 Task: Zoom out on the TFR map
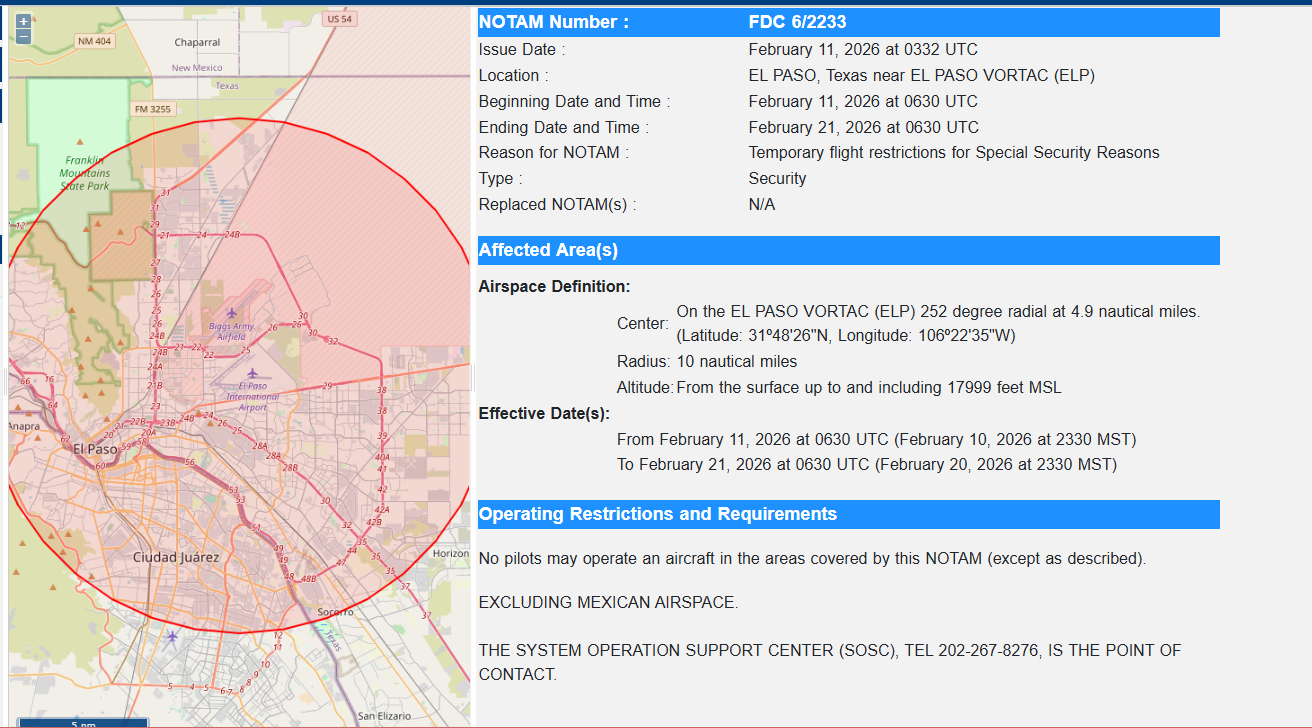pyautogui.click(x=23, y=37)
